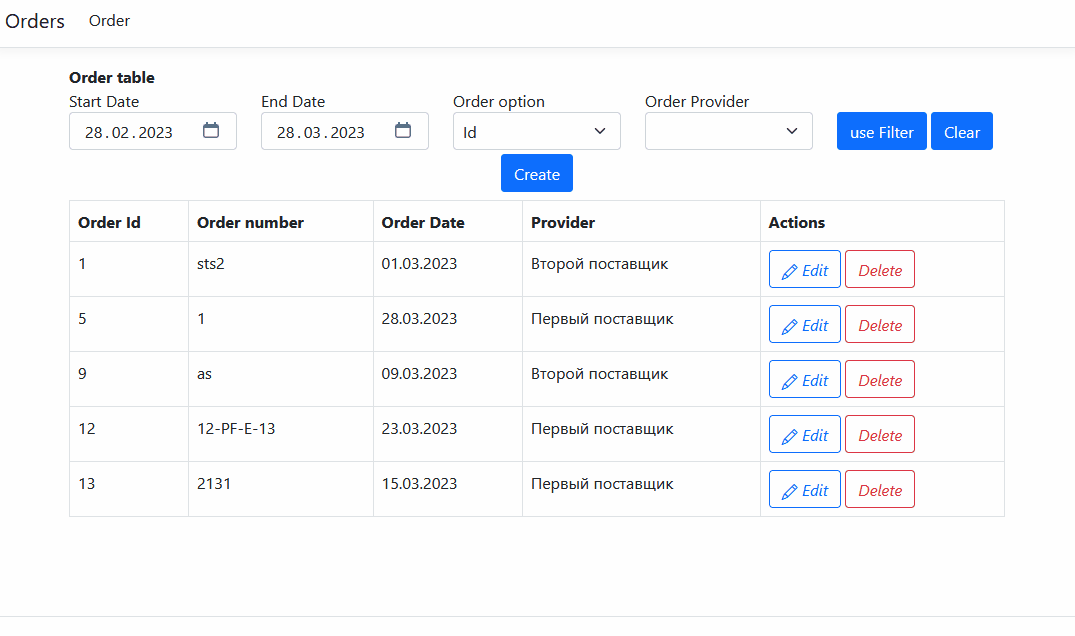
Task: Click the pencil icon on order 5's Edit button
Action: click(789, 323)
